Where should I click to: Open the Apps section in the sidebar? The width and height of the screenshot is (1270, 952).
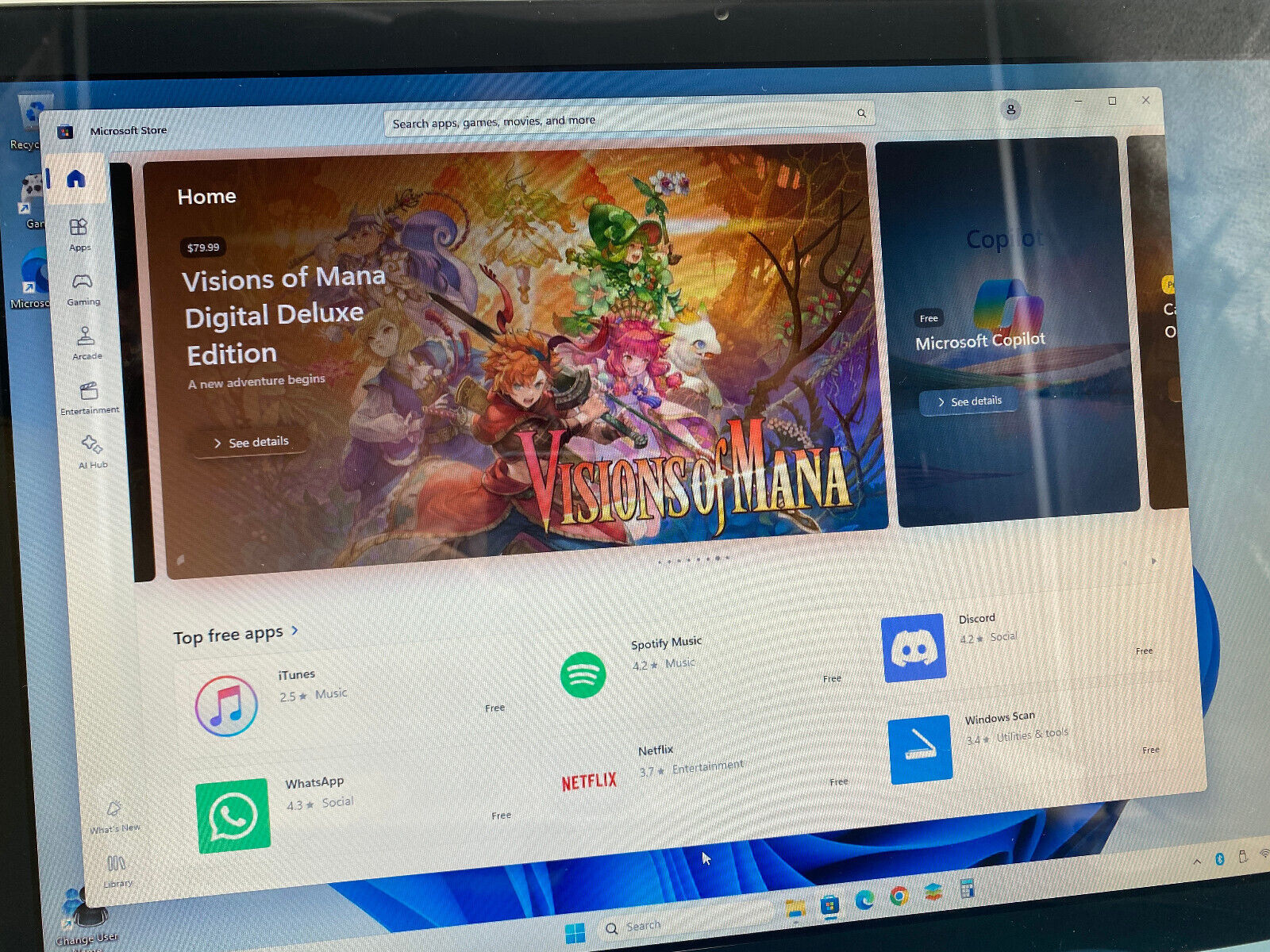pyautogui.click(x=79, y=235)
